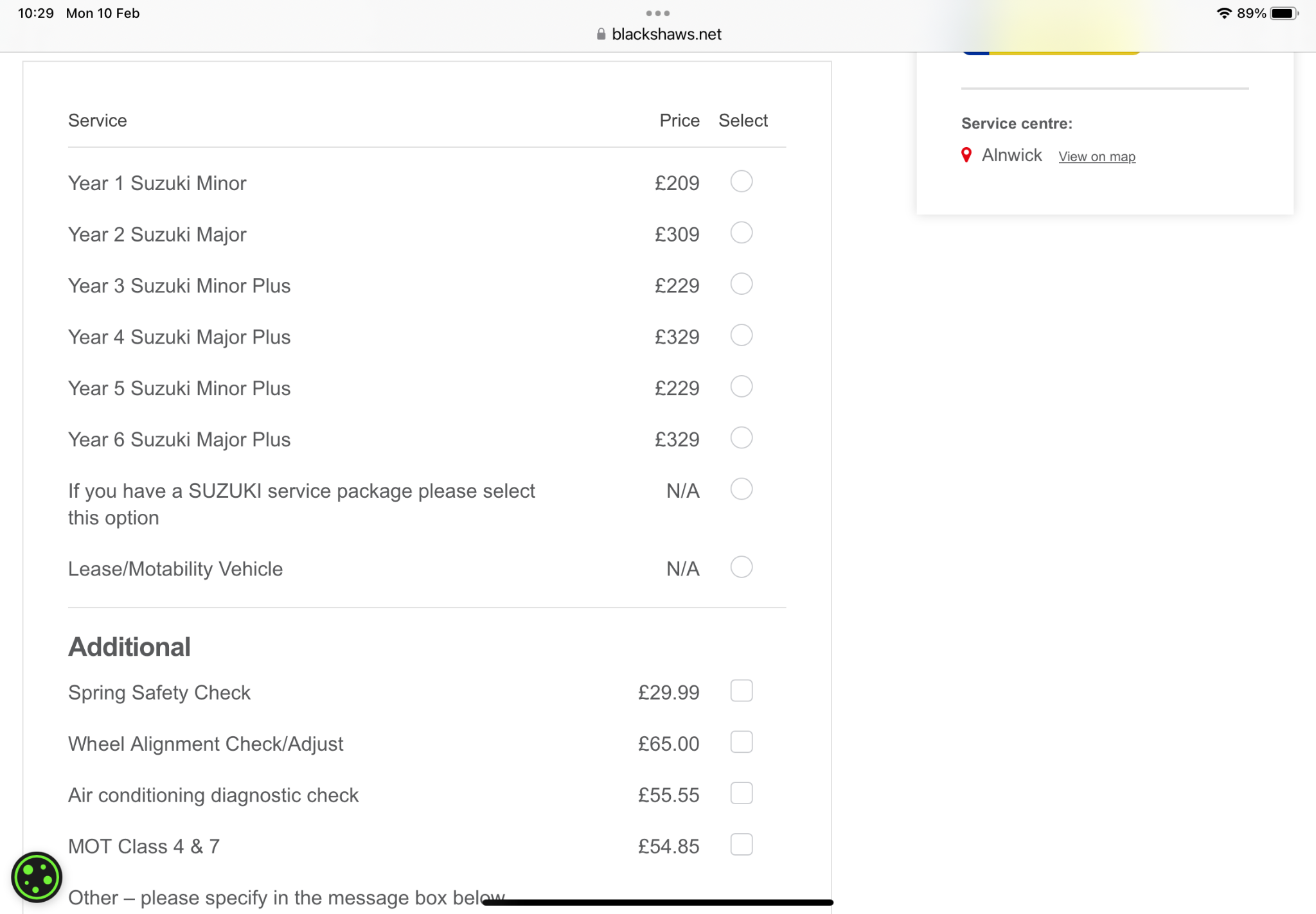The image size is (1316, 914).
Task: Select Year 6 Suzuki Major Plus radio
Action: point(741,438)
